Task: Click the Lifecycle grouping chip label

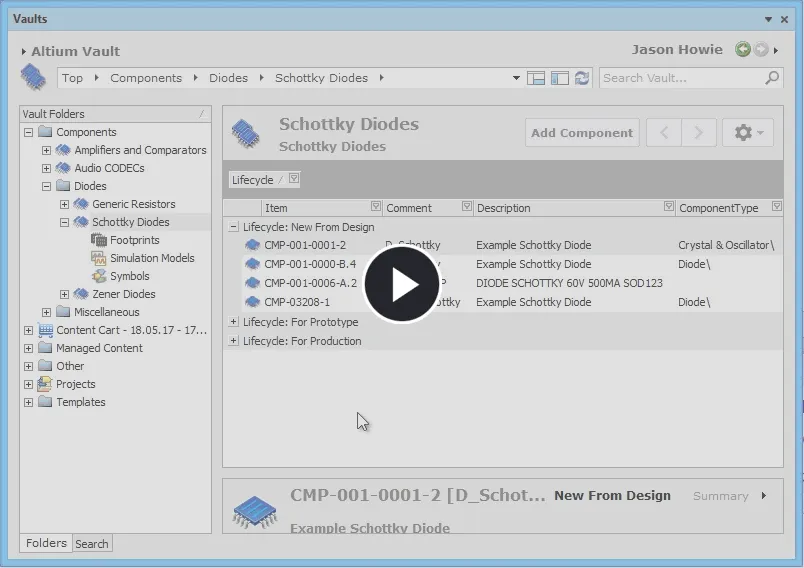Action: pyautogui.click(x=252, y=180)
